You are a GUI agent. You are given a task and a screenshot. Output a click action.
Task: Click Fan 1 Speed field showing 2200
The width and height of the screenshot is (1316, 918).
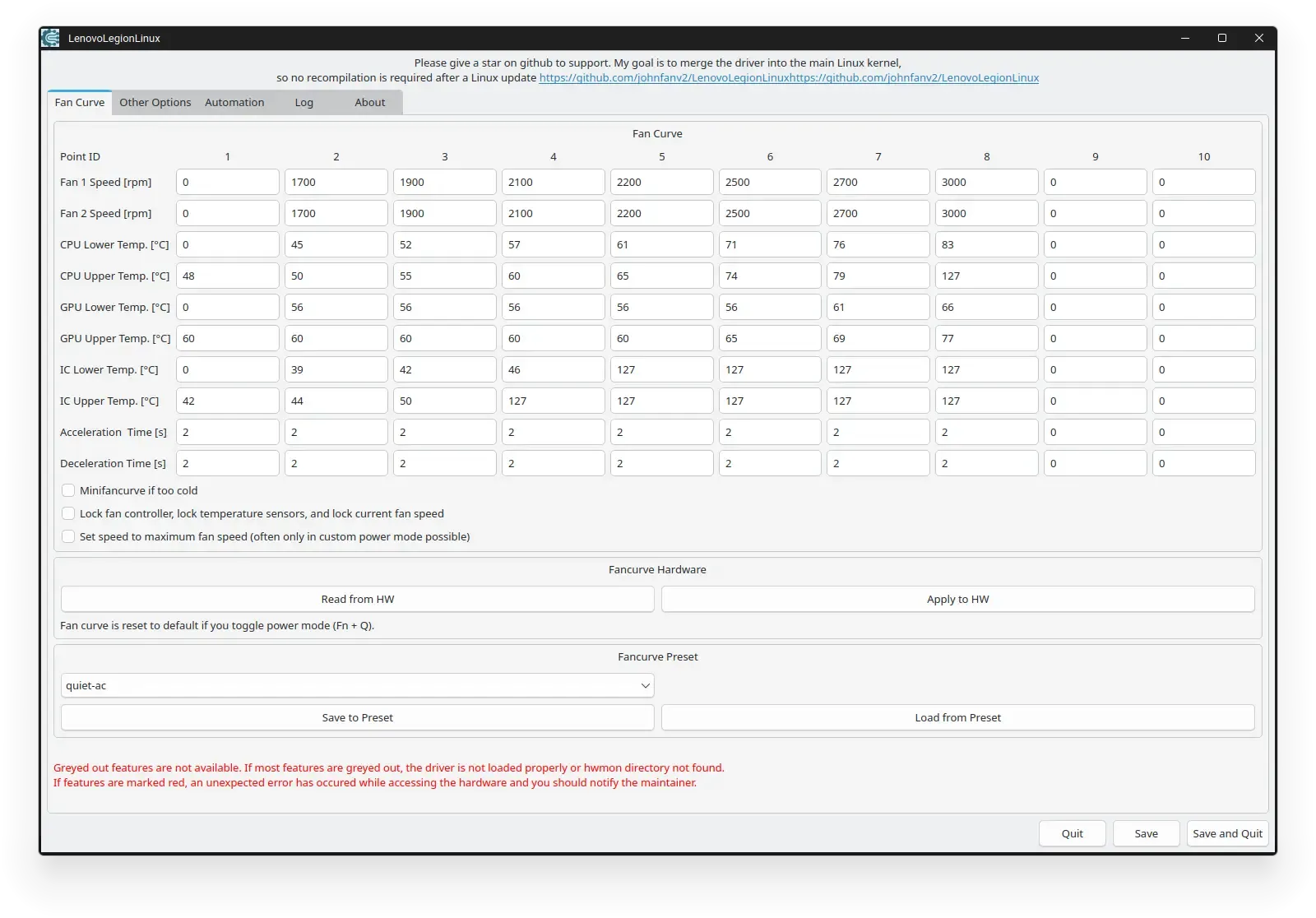[662, 182]
